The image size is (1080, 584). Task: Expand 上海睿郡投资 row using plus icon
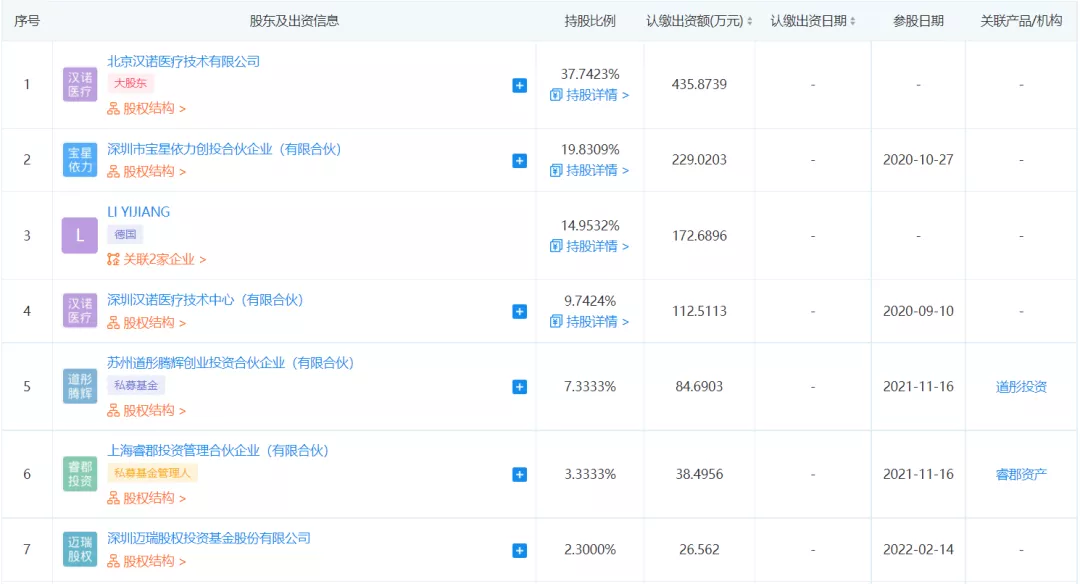pos(519,474)
